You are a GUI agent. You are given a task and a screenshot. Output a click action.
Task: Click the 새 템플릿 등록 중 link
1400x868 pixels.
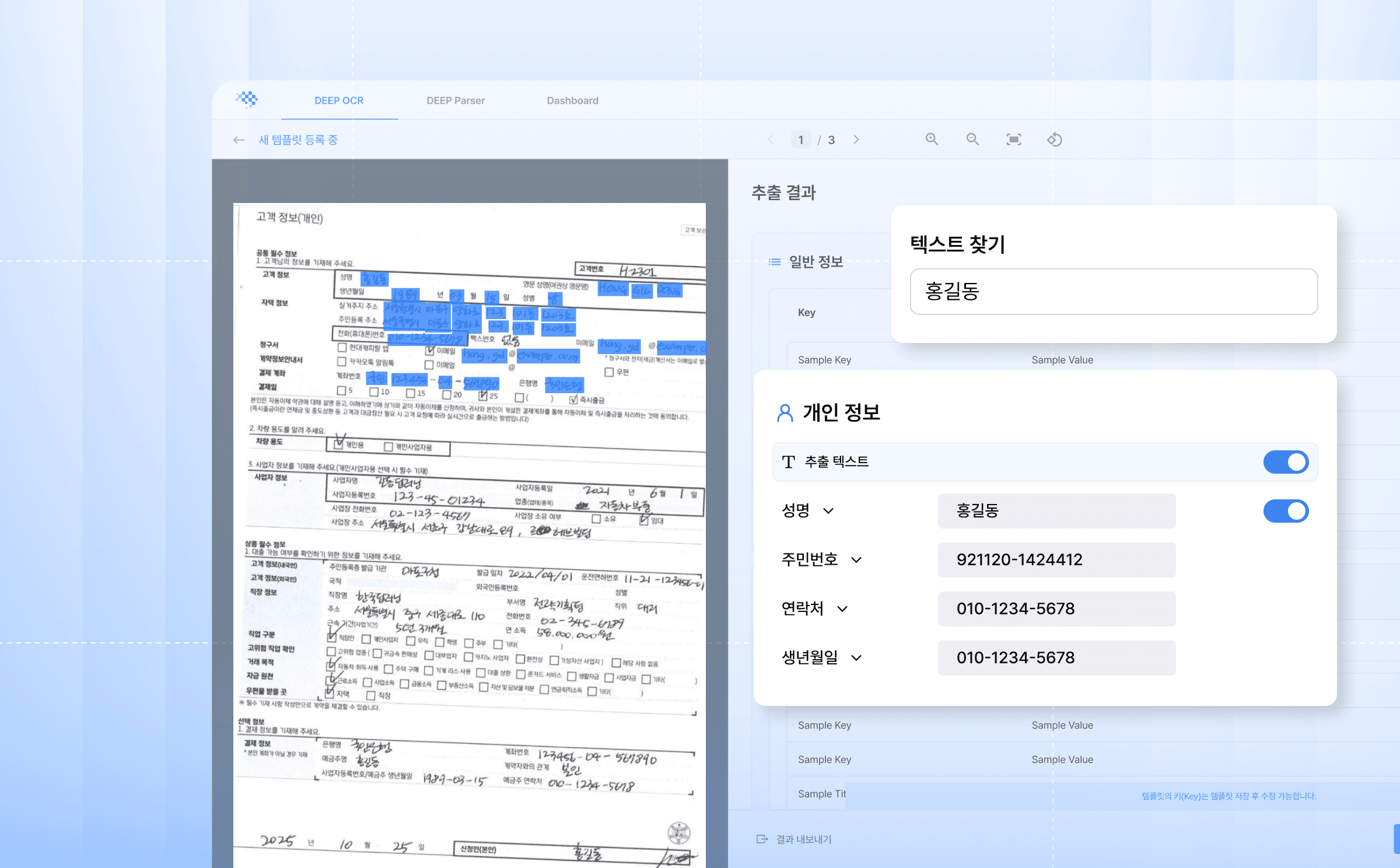tap(298, 140)
